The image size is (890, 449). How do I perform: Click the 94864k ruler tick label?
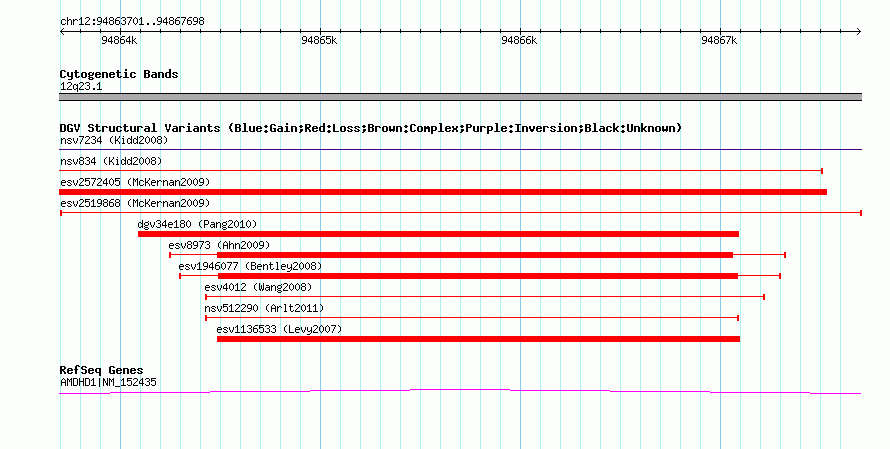[119, 40]
